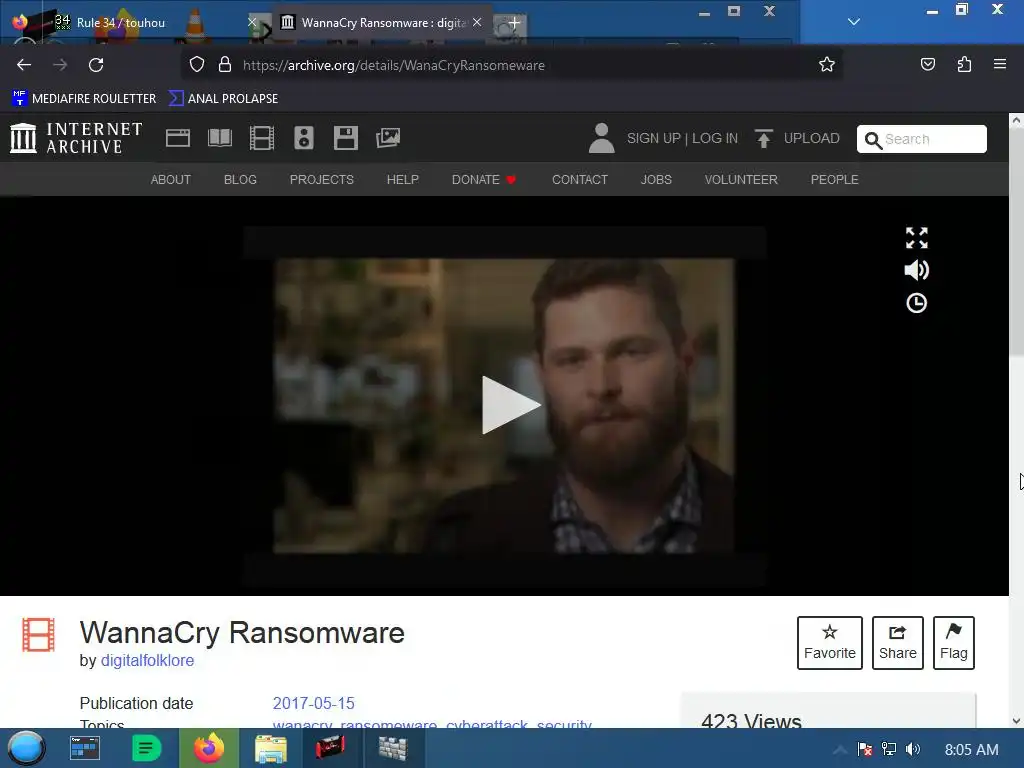This screenshot has height=768, width=1024.
Task: Click the film strip media type icon by title
Action: 39,635
